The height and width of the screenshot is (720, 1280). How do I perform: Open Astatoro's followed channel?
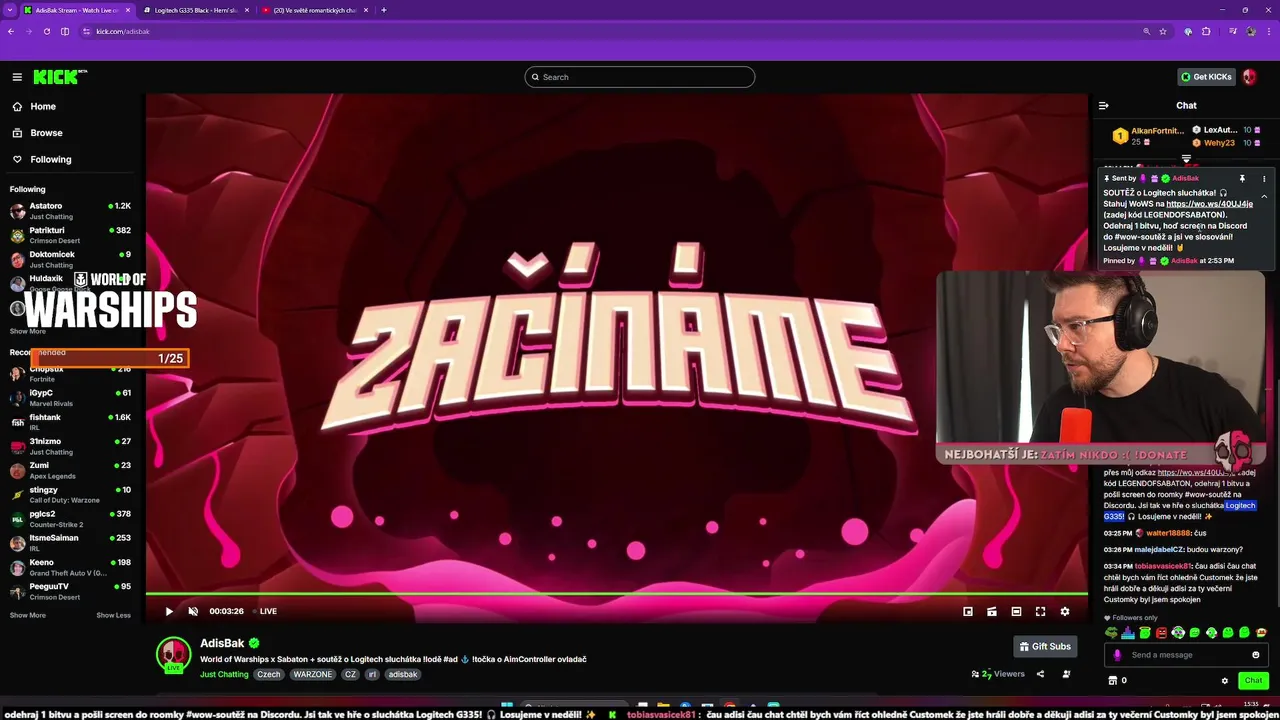pos(70,210)
